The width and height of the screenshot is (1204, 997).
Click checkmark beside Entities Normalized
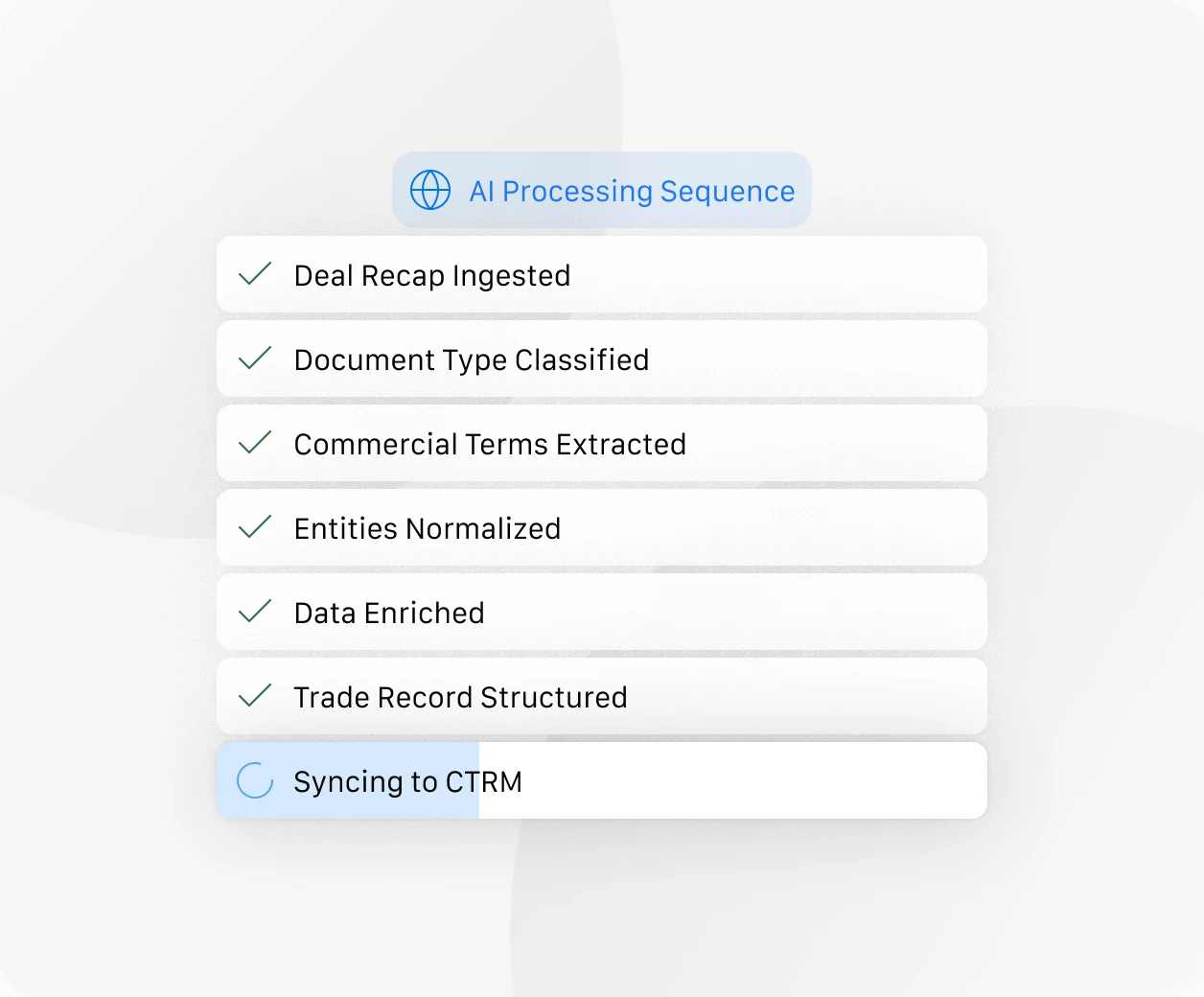255,527
